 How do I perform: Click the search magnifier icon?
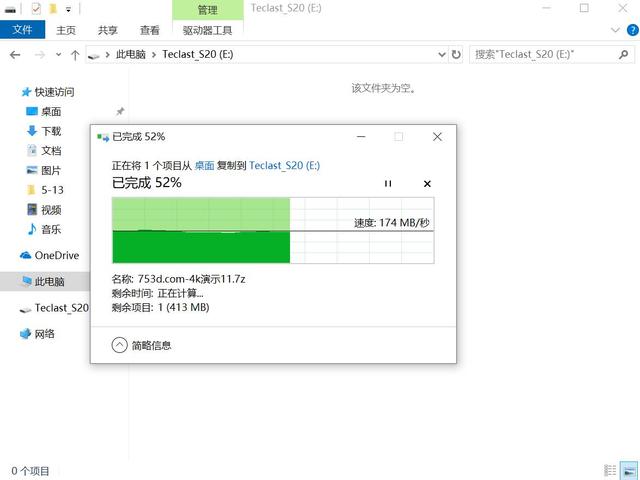pos(623,54)
